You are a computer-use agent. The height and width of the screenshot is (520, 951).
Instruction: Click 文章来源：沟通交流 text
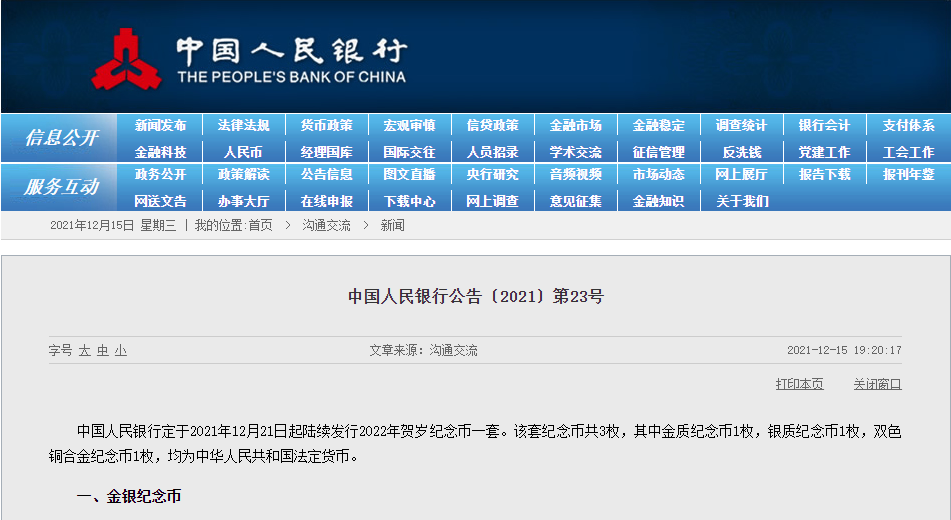click(x=423, y=350)
